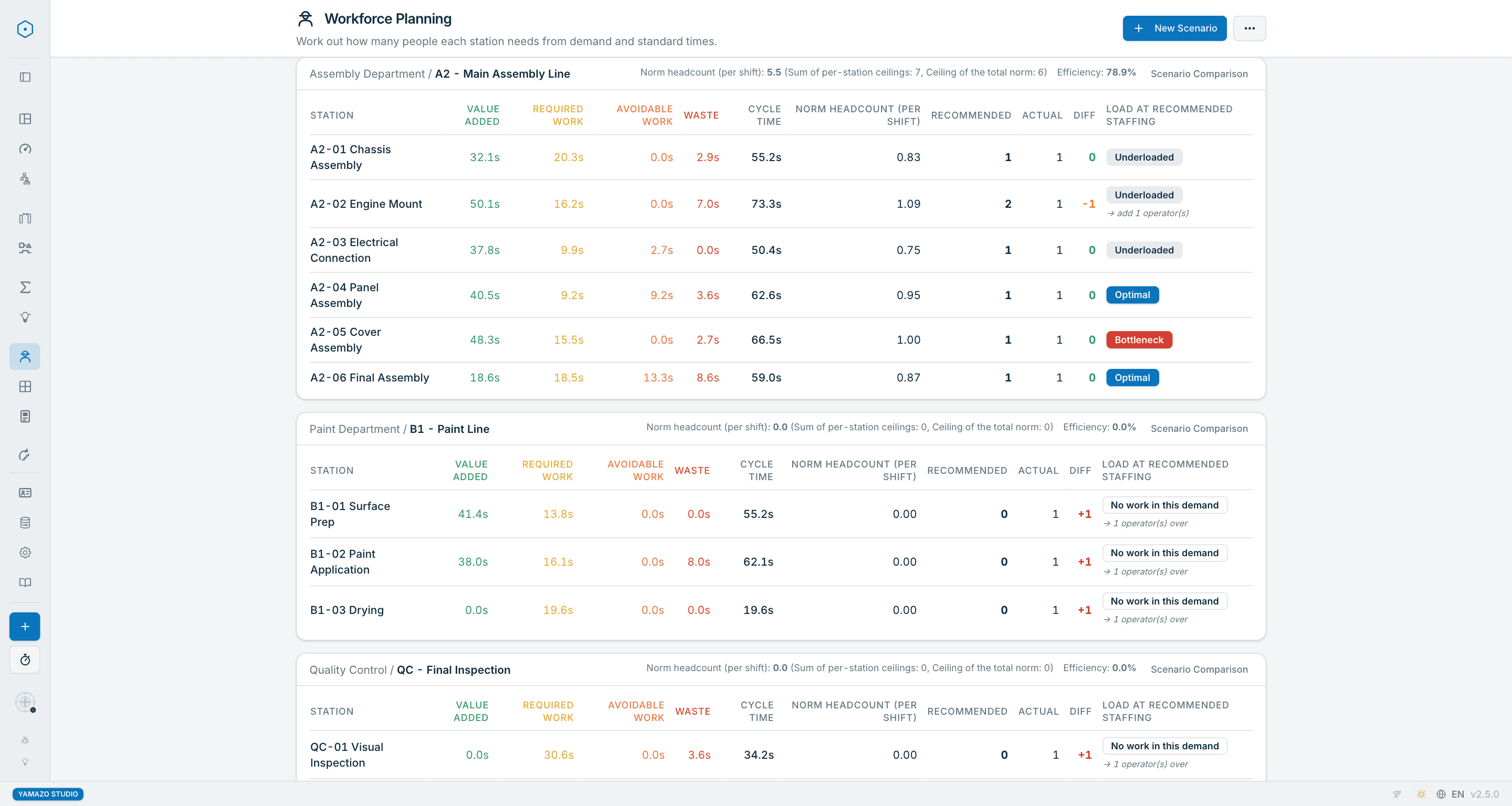This screenshot has height=806, width=1512.
Task: Open Scenario Comparison for A2 Main Assembly Line
Action: click(1199, 73)
